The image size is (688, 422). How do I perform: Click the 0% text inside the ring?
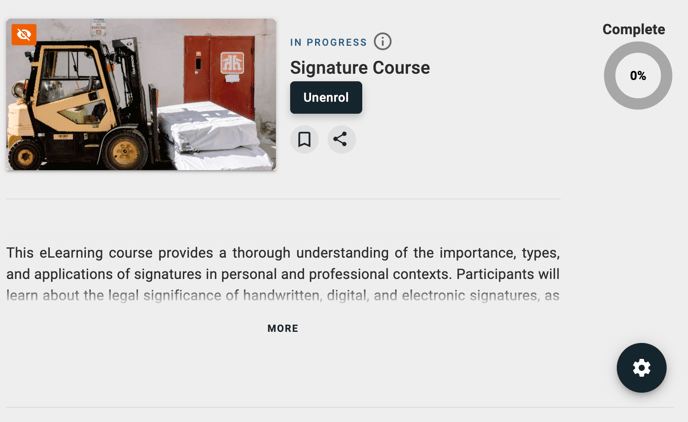(x=638, y=76)
